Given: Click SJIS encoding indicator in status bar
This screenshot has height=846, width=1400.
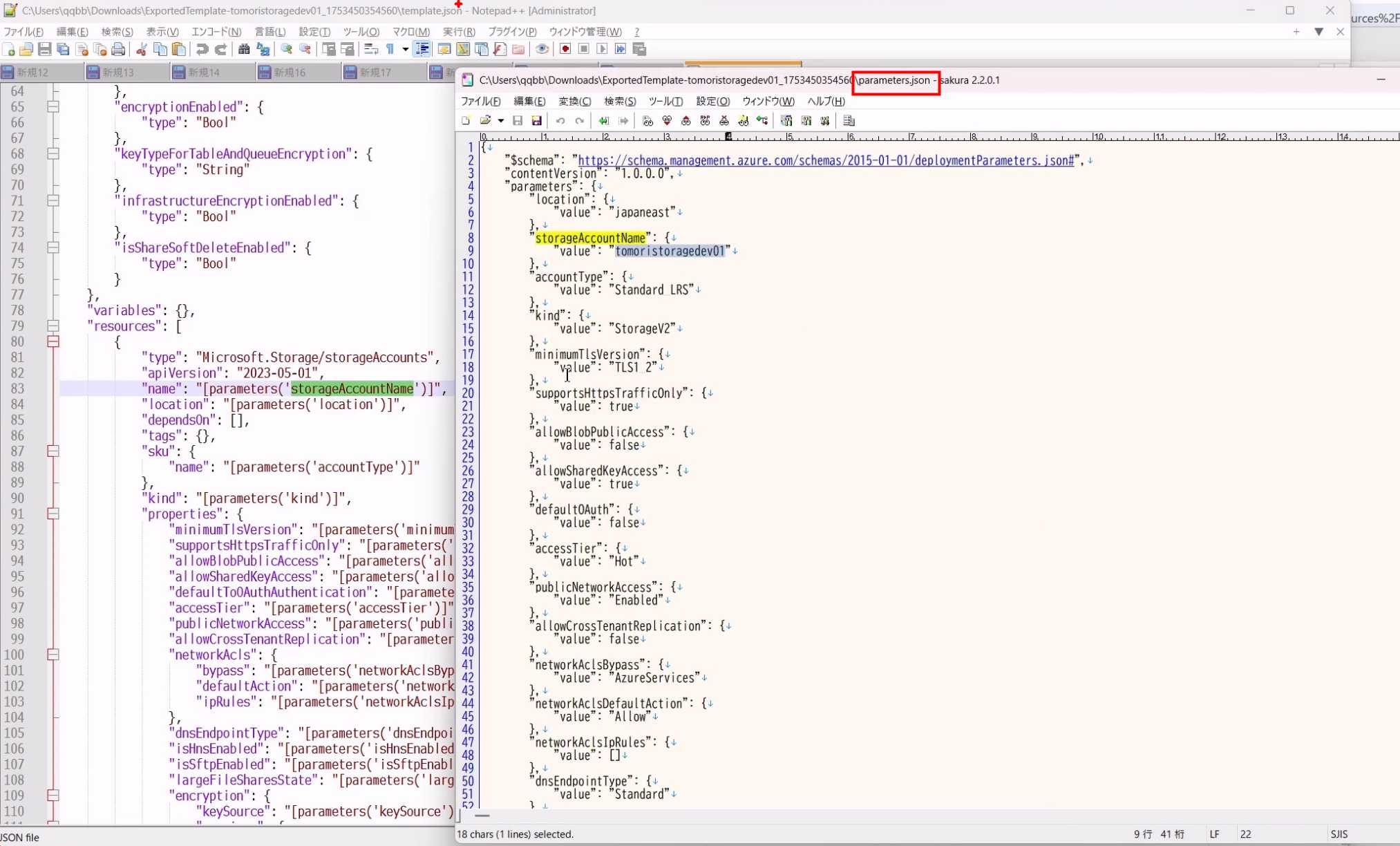Looking at the screenshot, I should [x=1338, y=834].
